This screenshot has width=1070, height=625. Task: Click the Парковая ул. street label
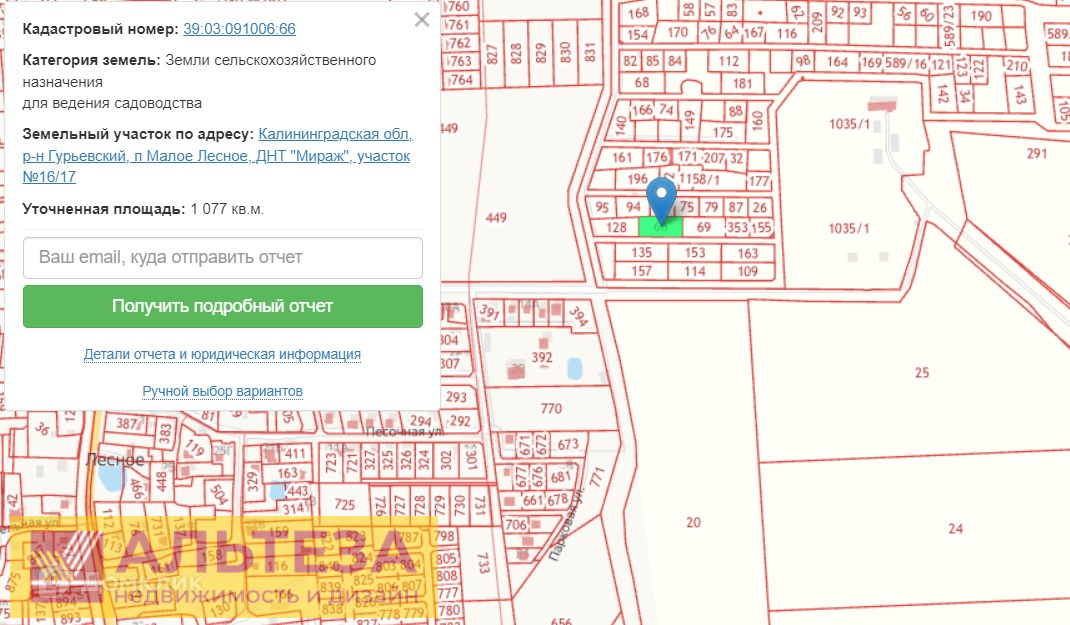coord(568,523)
